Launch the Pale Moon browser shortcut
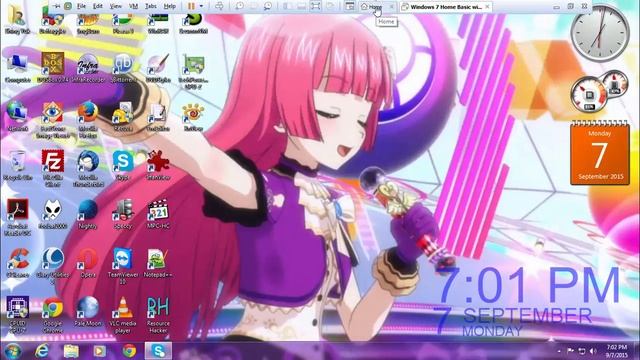The image size is (640, 360). (88, 312)
